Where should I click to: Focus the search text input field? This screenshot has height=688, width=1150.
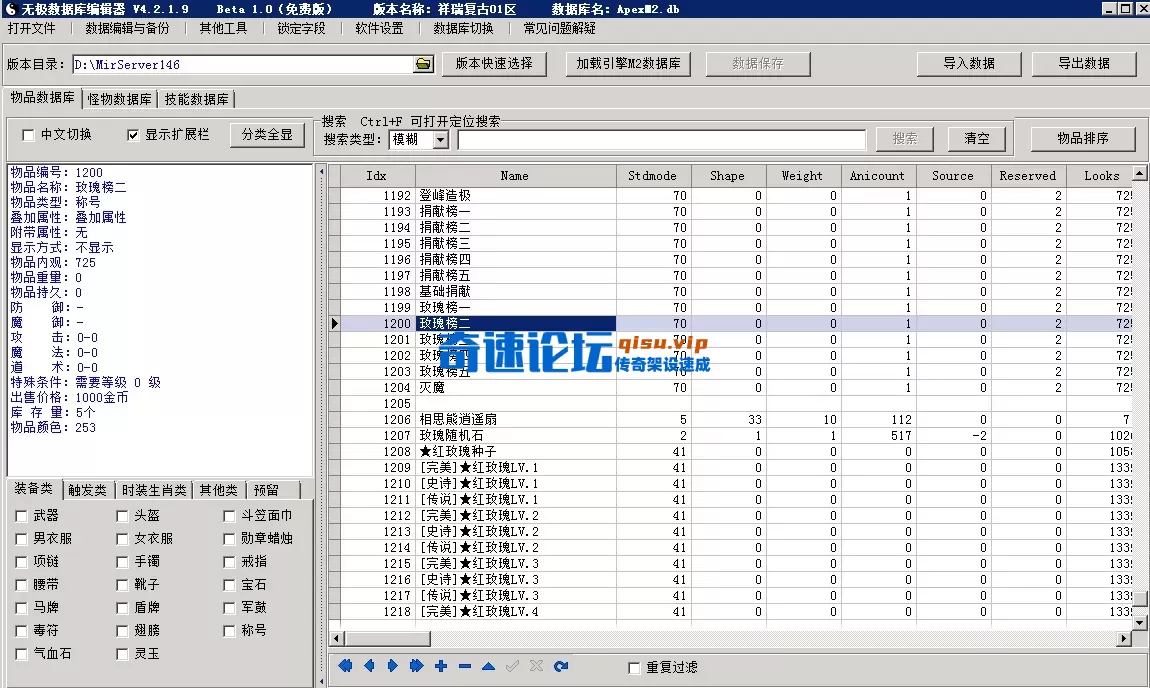click(662, 139)
